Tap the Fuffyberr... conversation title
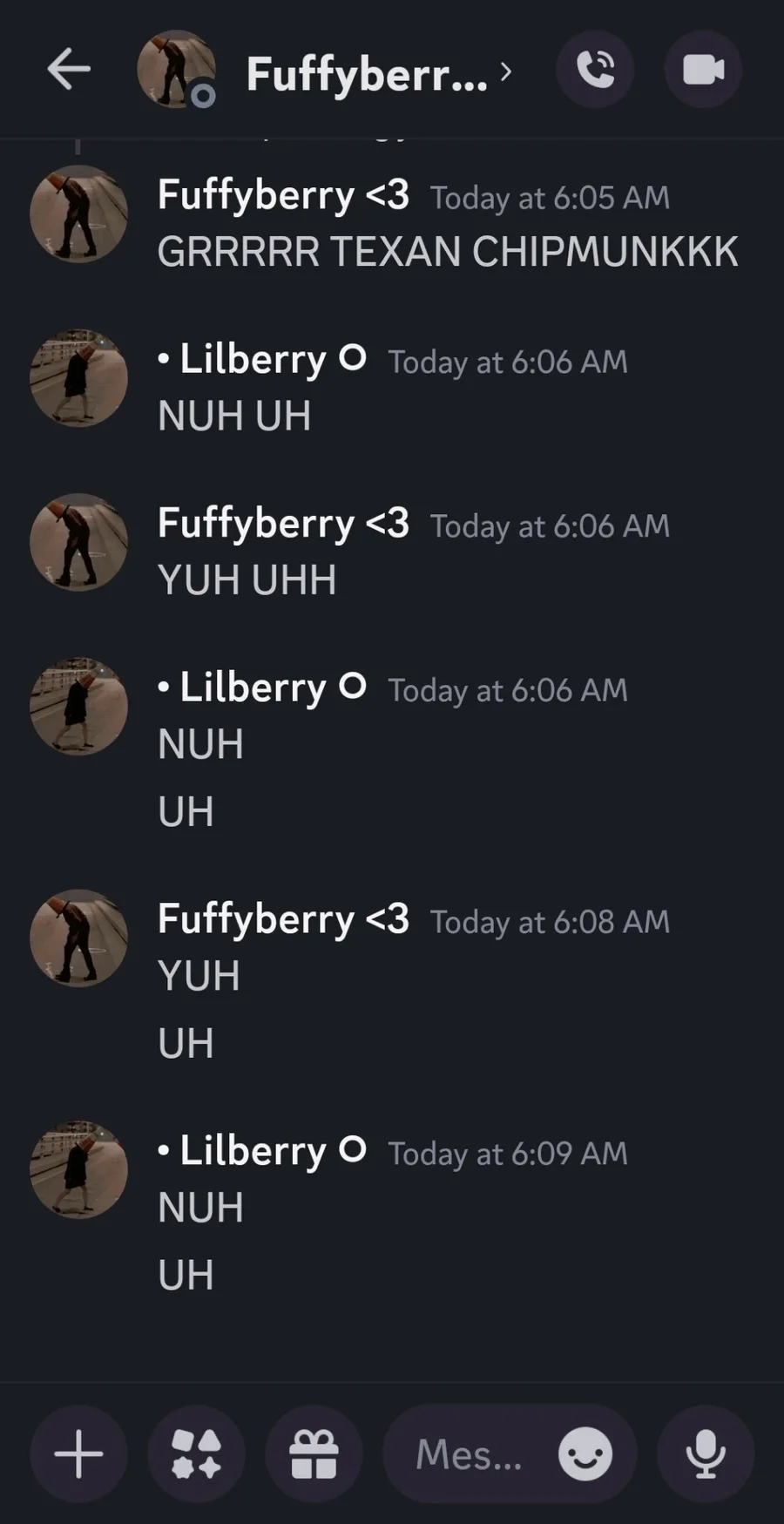Viewport: 784px width, 1524px height. tap(367, 73)
